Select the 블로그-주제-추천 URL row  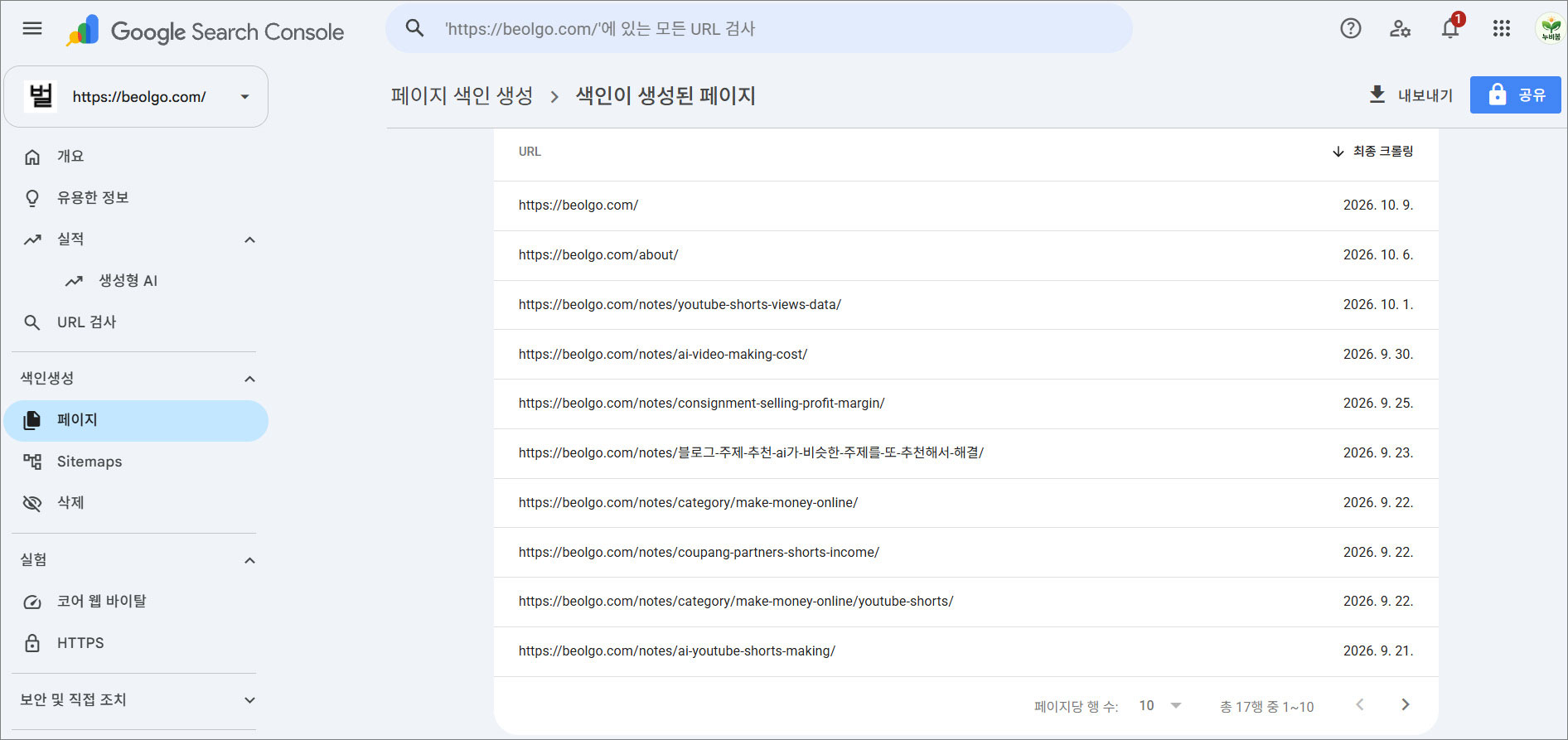[965, 453]
